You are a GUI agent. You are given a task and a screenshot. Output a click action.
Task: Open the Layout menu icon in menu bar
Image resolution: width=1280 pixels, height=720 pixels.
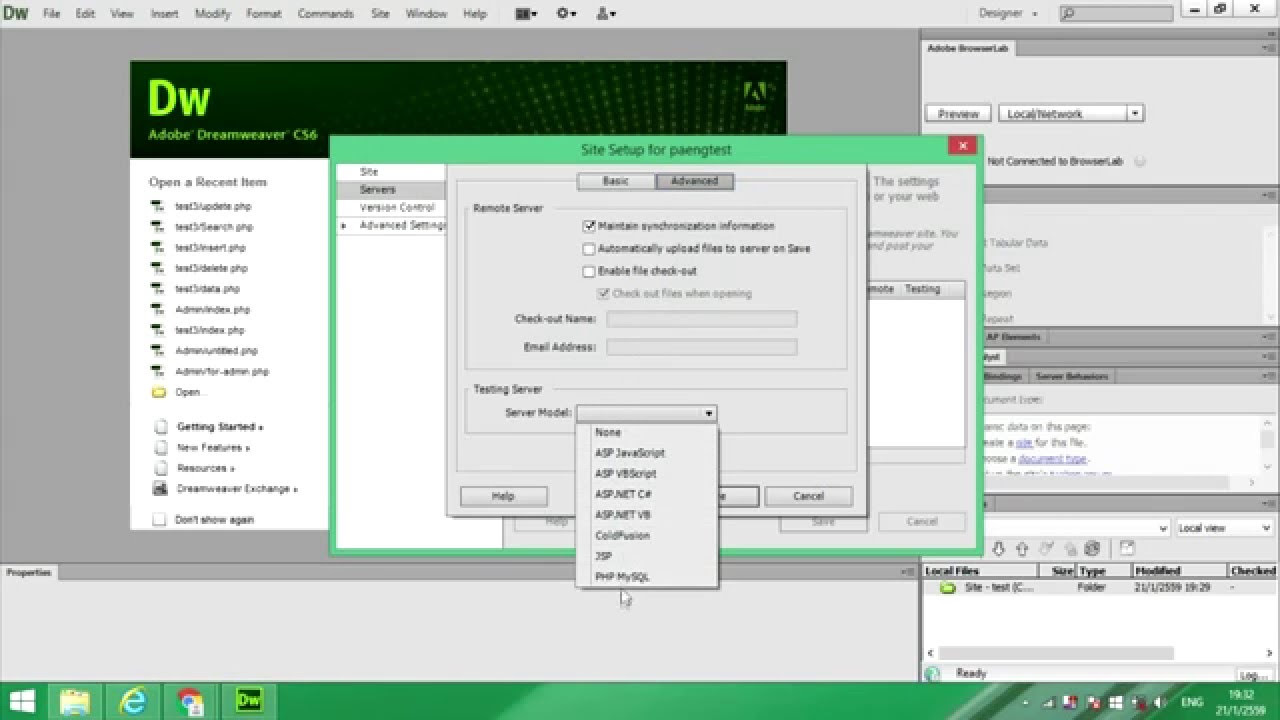(526, 14)
